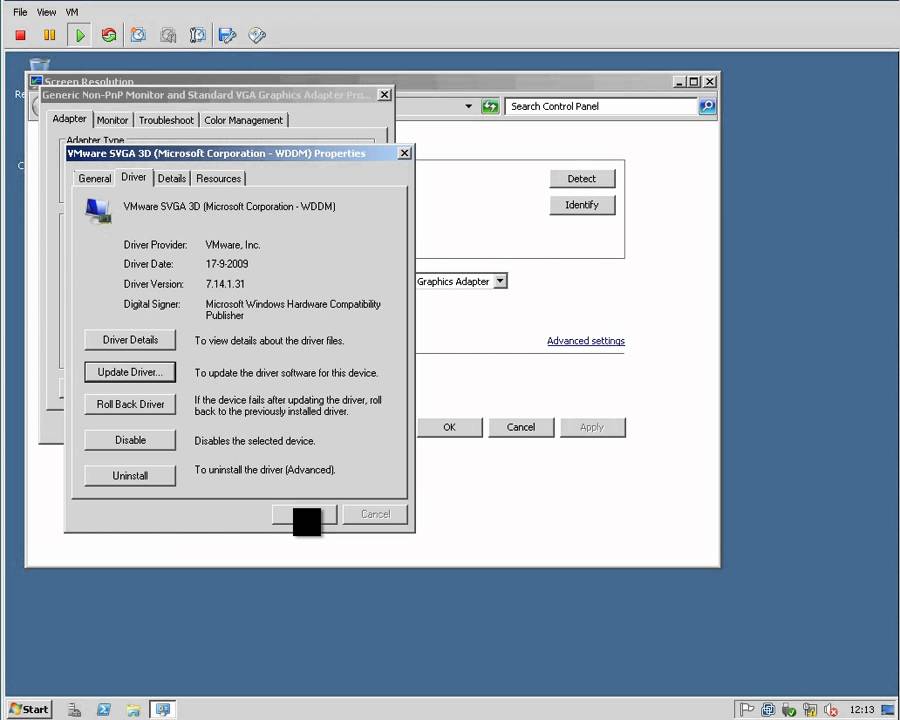
Task: Stop the virtual machine with red square
Action: (21, 35)
